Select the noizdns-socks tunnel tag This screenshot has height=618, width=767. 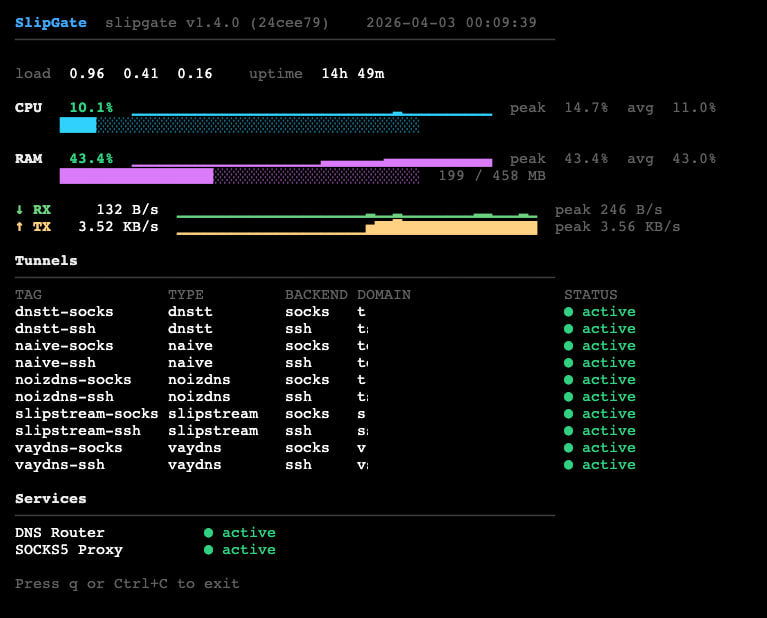click(x=73, y=380)
